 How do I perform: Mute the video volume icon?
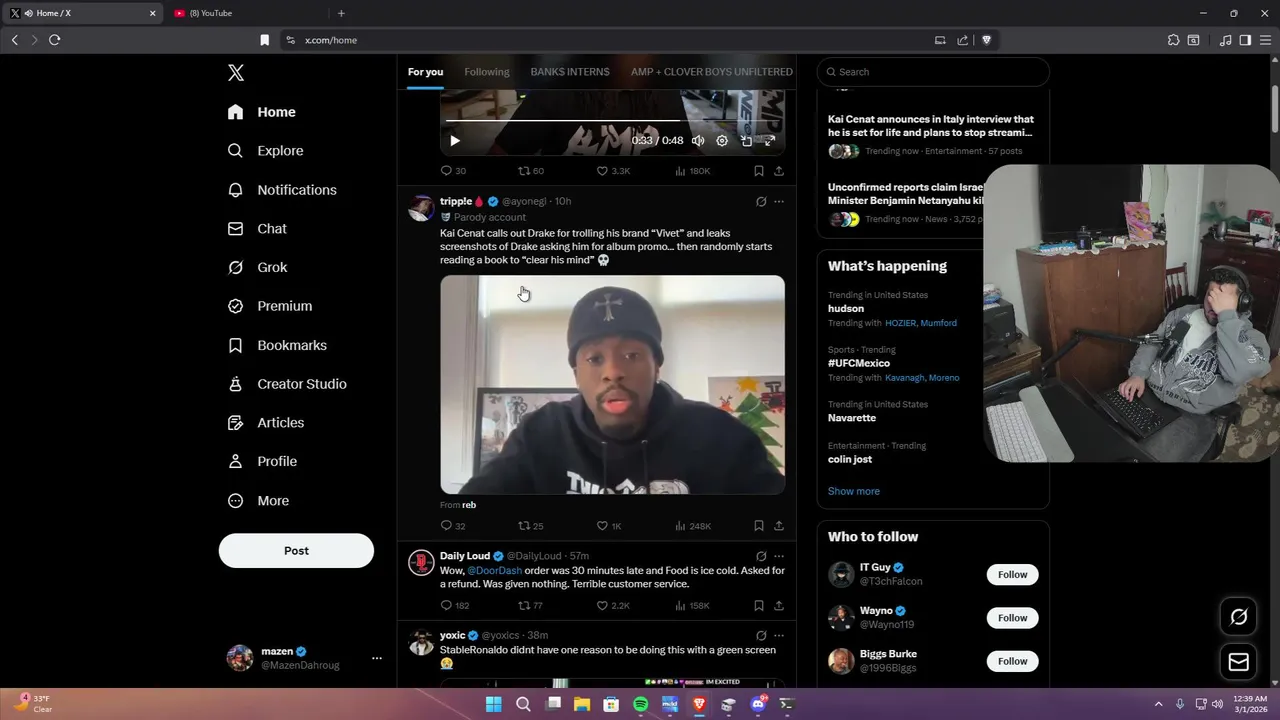pyautogui.click(x=698, y=141)
